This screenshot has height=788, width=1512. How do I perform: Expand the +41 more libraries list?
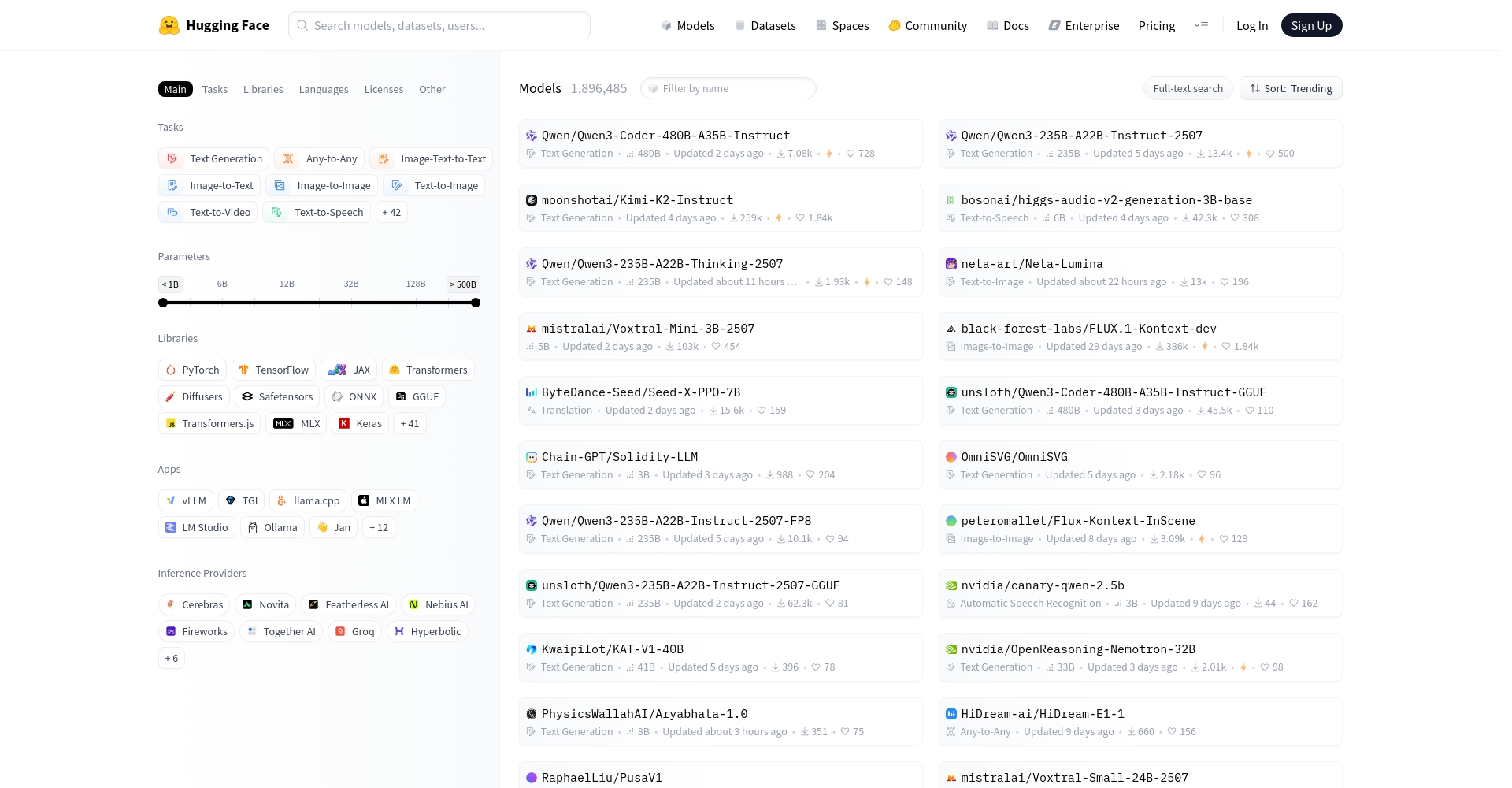point(409,423)
